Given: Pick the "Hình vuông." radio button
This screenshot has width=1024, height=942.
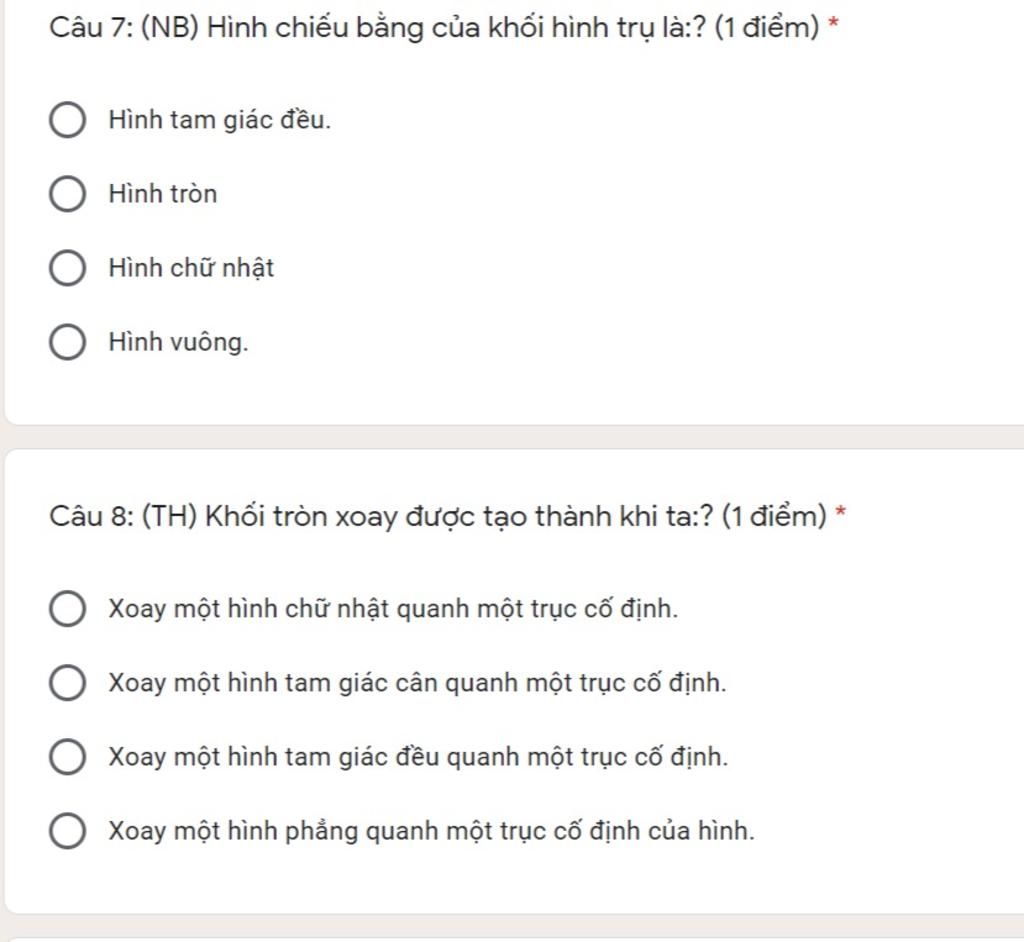Looking at the screenshot, I should pyautogui.click(x=67, y=342).
